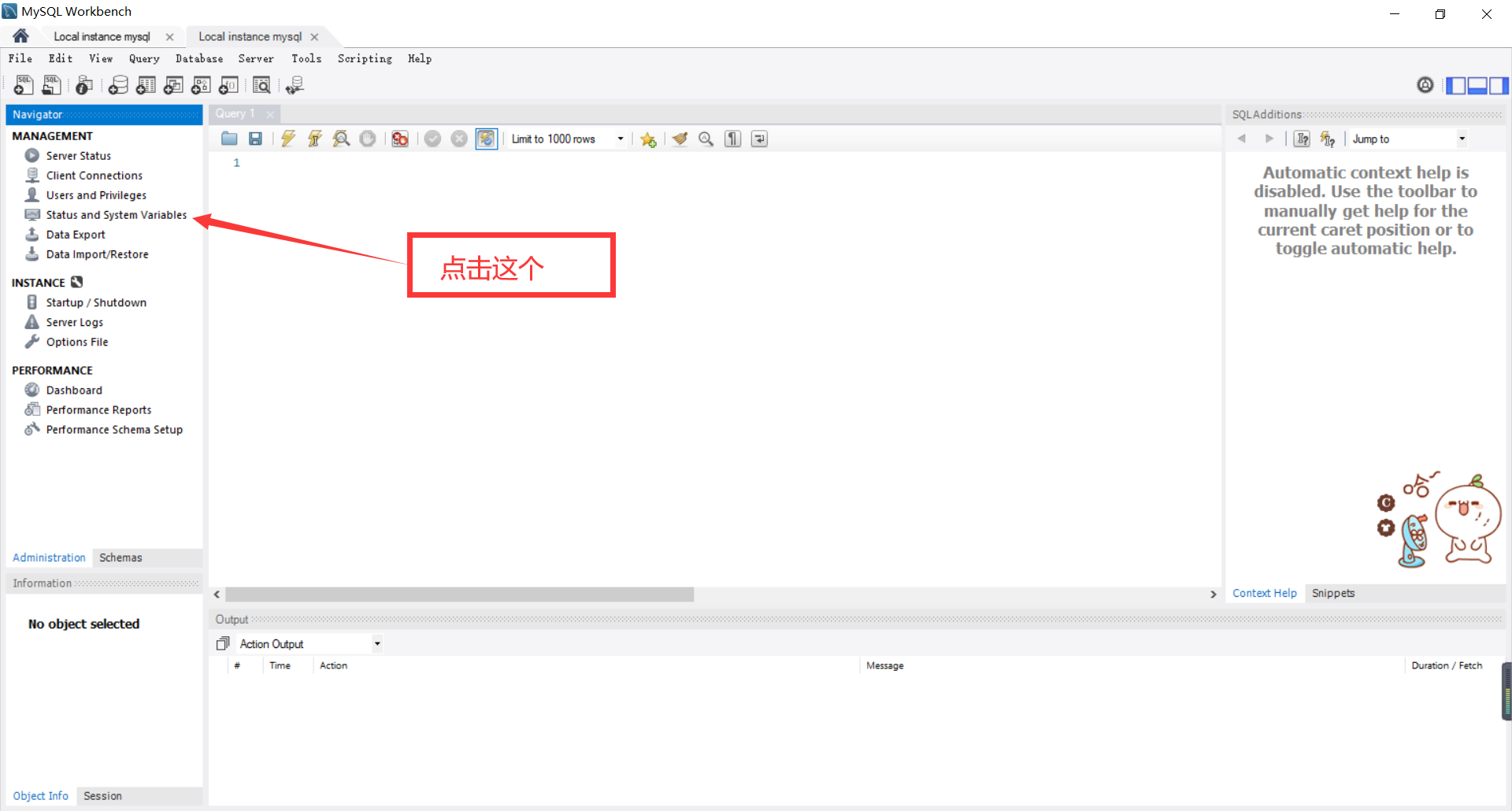The image size is (1512, 811).
Task: Create a new function toolbar icon
Action: [x=228, y=85]
